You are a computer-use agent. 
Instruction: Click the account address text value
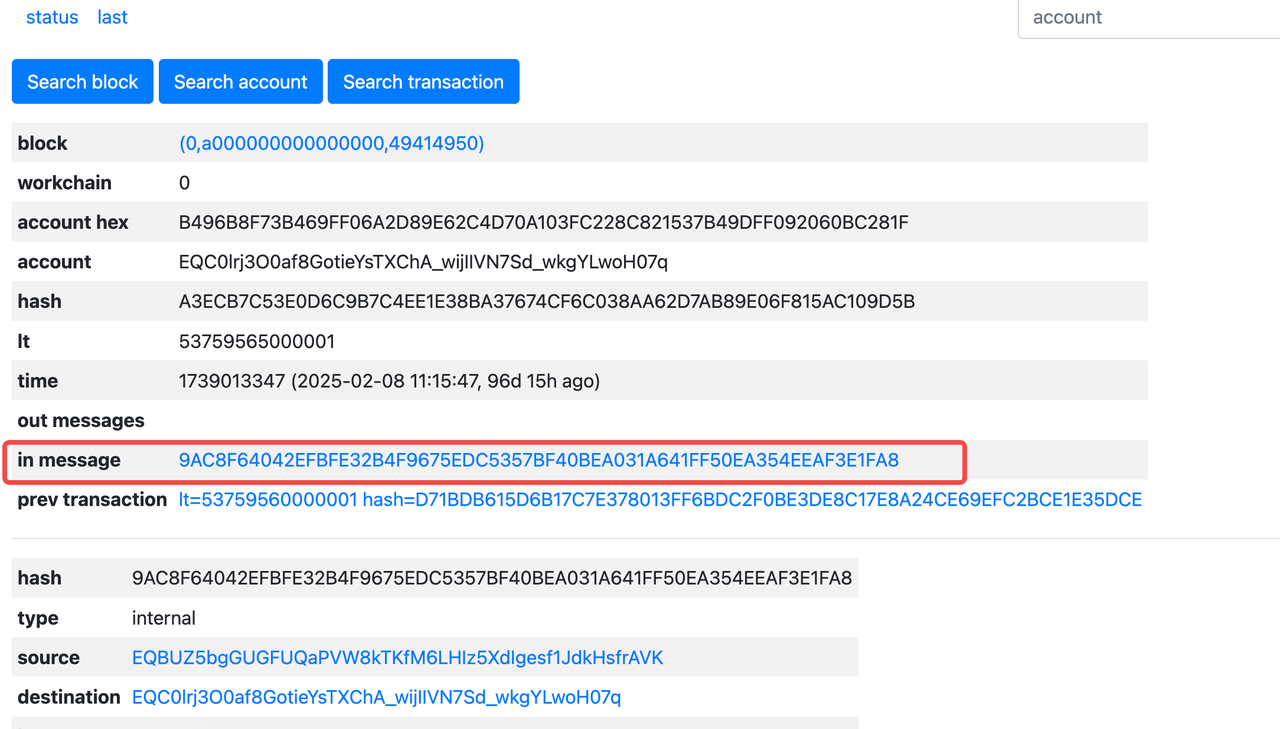pos(423,262)
